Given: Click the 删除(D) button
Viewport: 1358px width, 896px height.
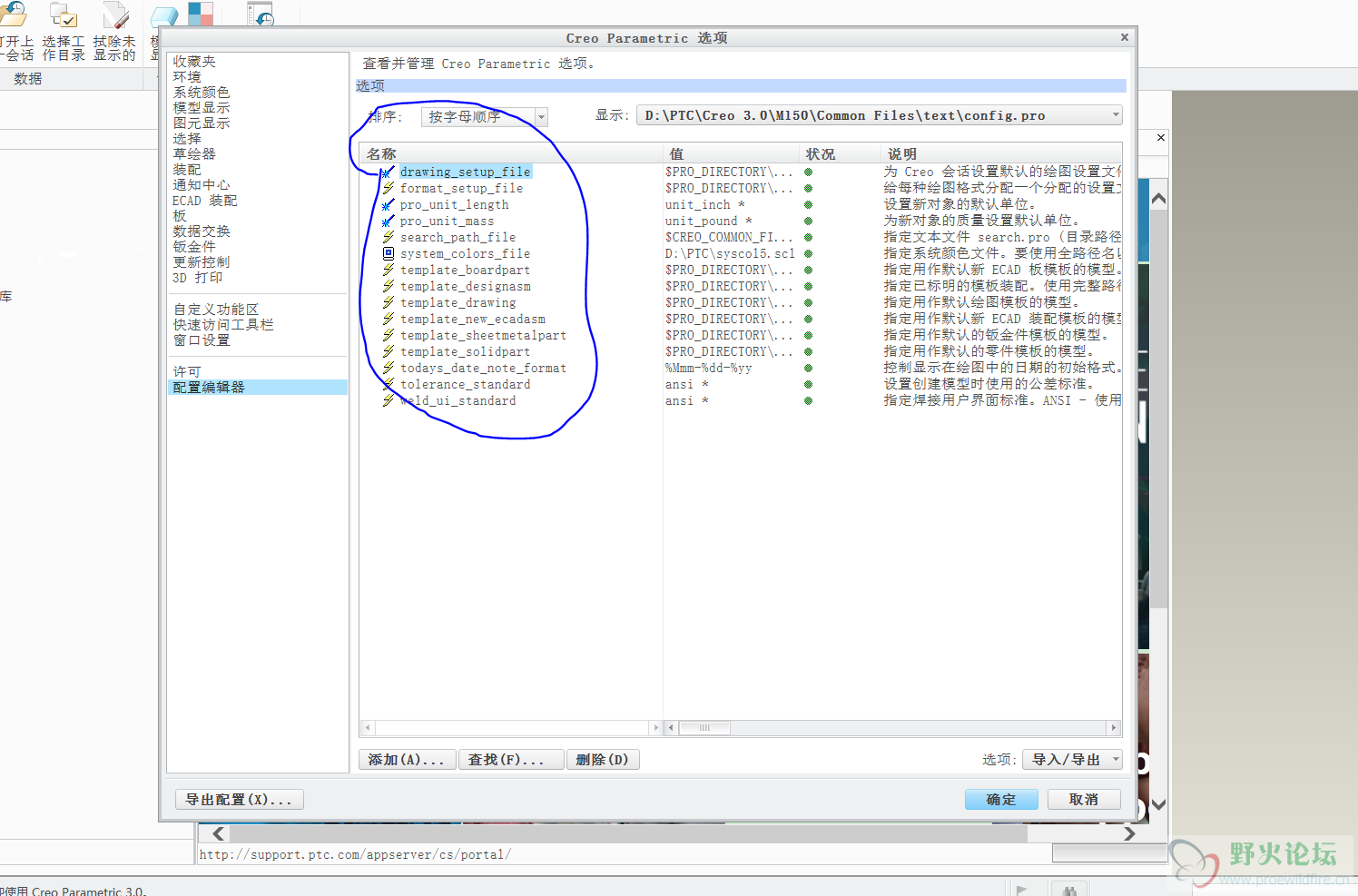Looking at the screenshot, I should tap(603, 760).
